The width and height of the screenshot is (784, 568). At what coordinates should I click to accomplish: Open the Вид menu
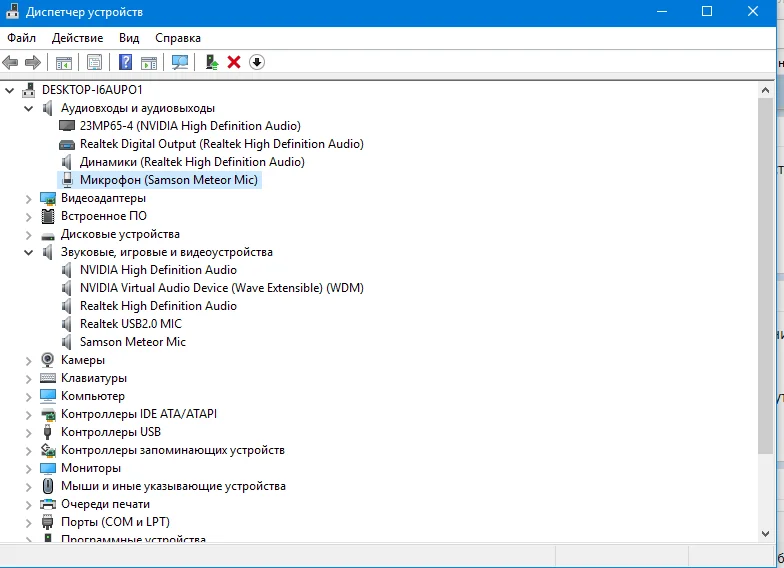coord(129,37)
